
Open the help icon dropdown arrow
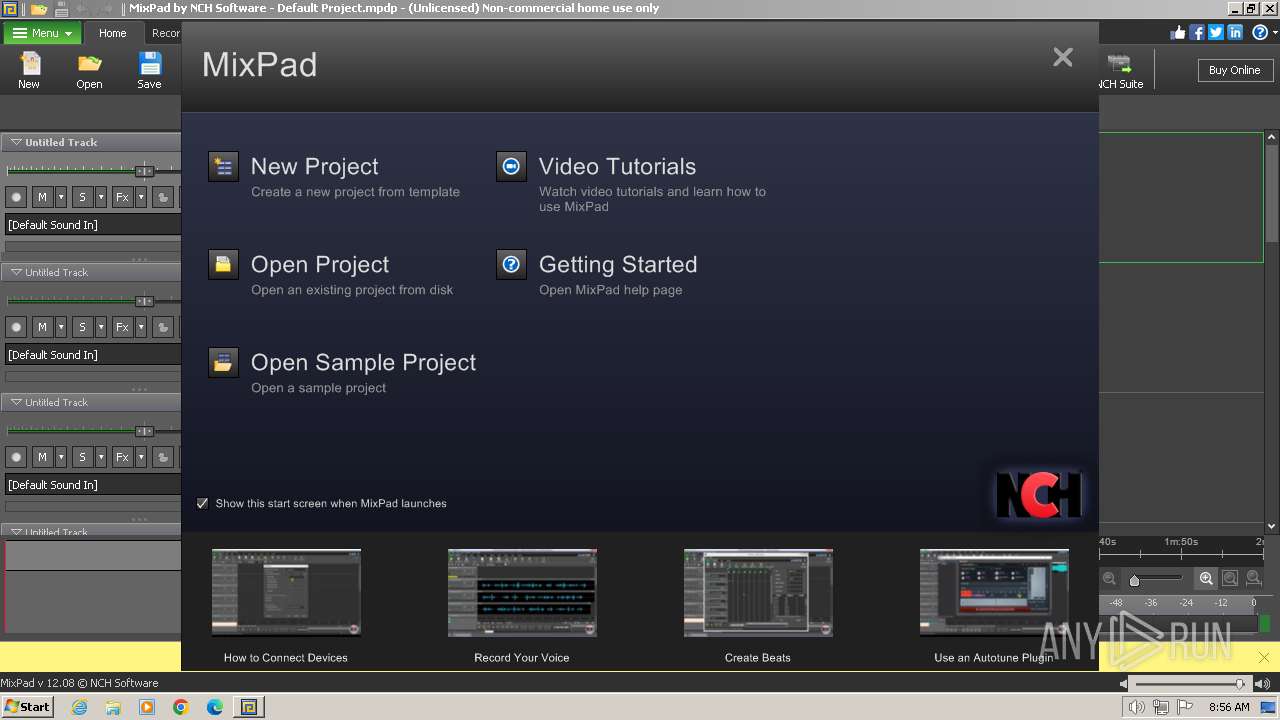[1273, 33]
